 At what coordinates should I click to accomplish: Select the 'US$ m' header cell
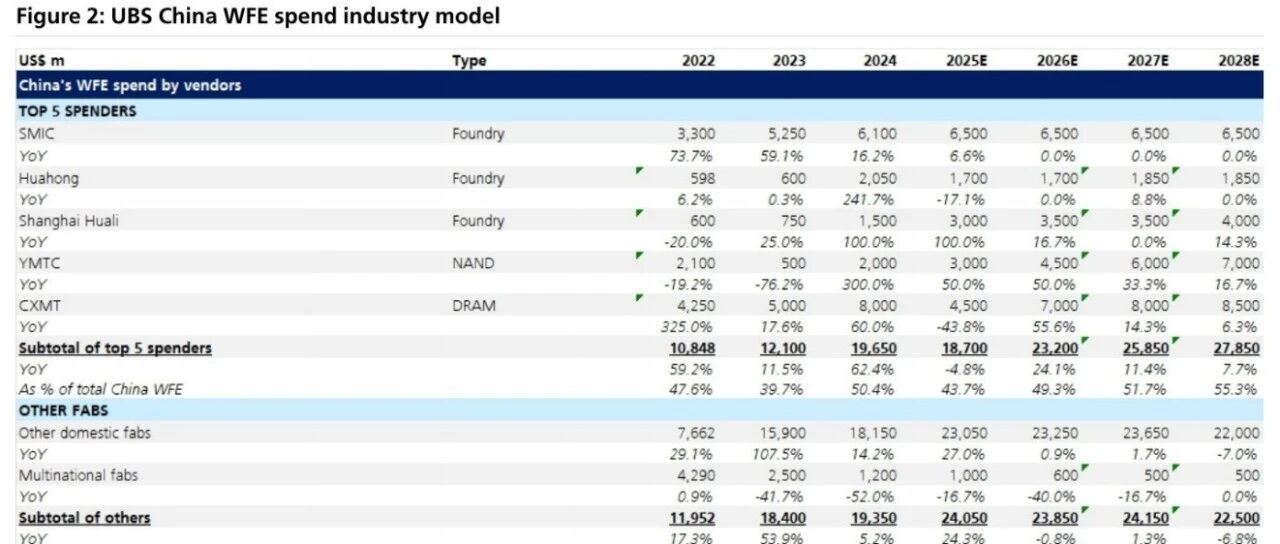click(x=41, y=61)
